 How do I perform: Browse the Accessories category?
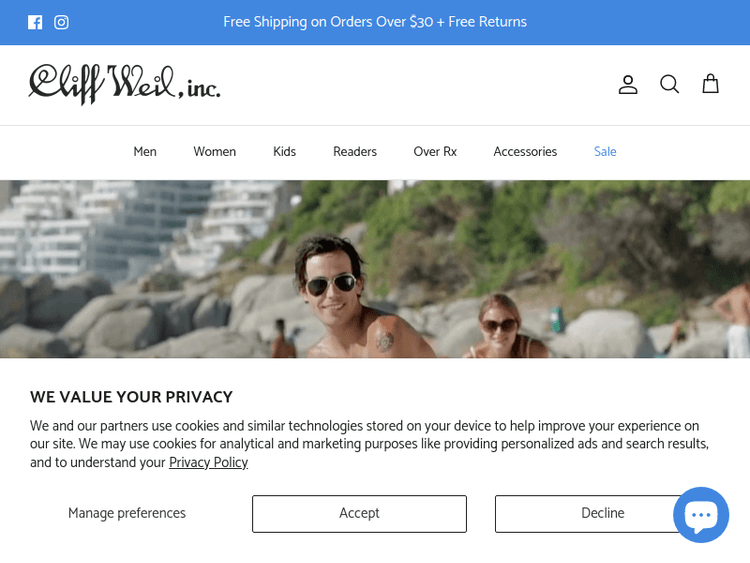coord(525,152)
